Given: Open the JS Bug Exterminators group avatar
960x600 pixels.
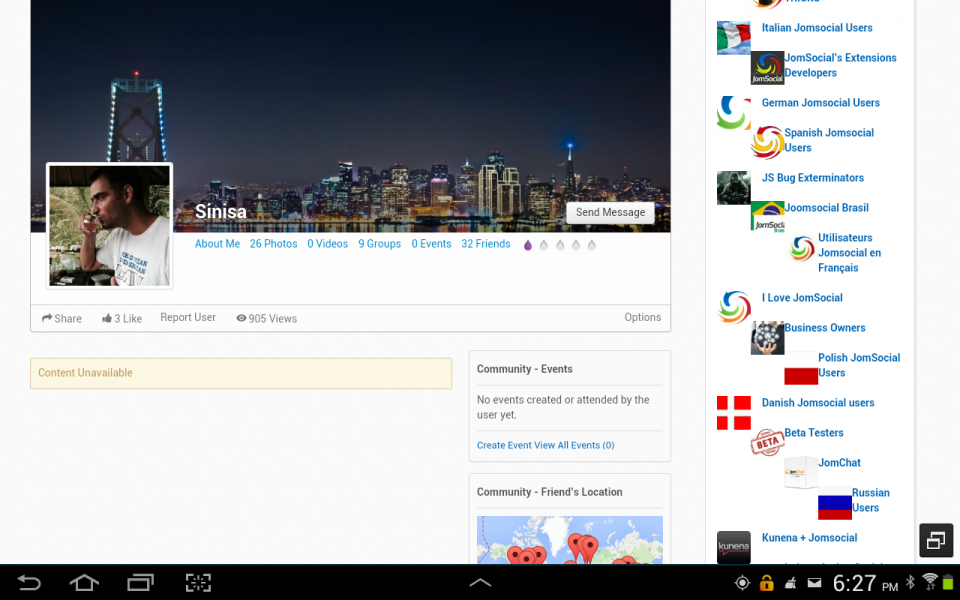Looking at the screenshot, I should 733,188.
